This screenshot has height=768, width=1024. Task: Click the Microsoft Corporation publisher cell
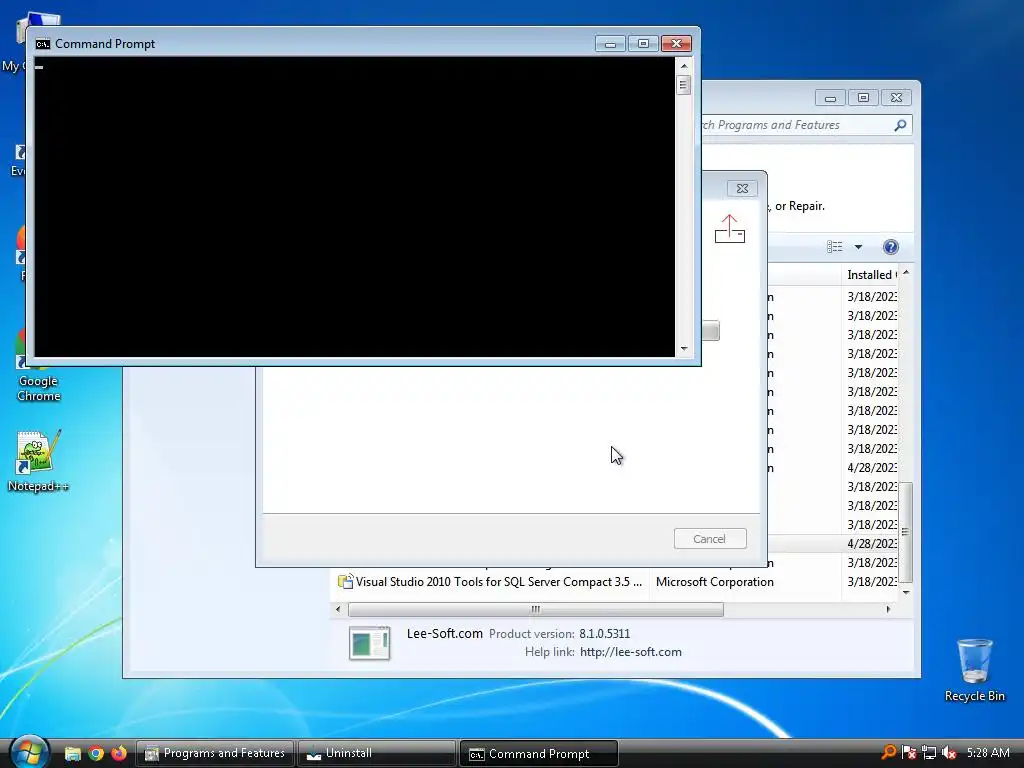point(714,582)
